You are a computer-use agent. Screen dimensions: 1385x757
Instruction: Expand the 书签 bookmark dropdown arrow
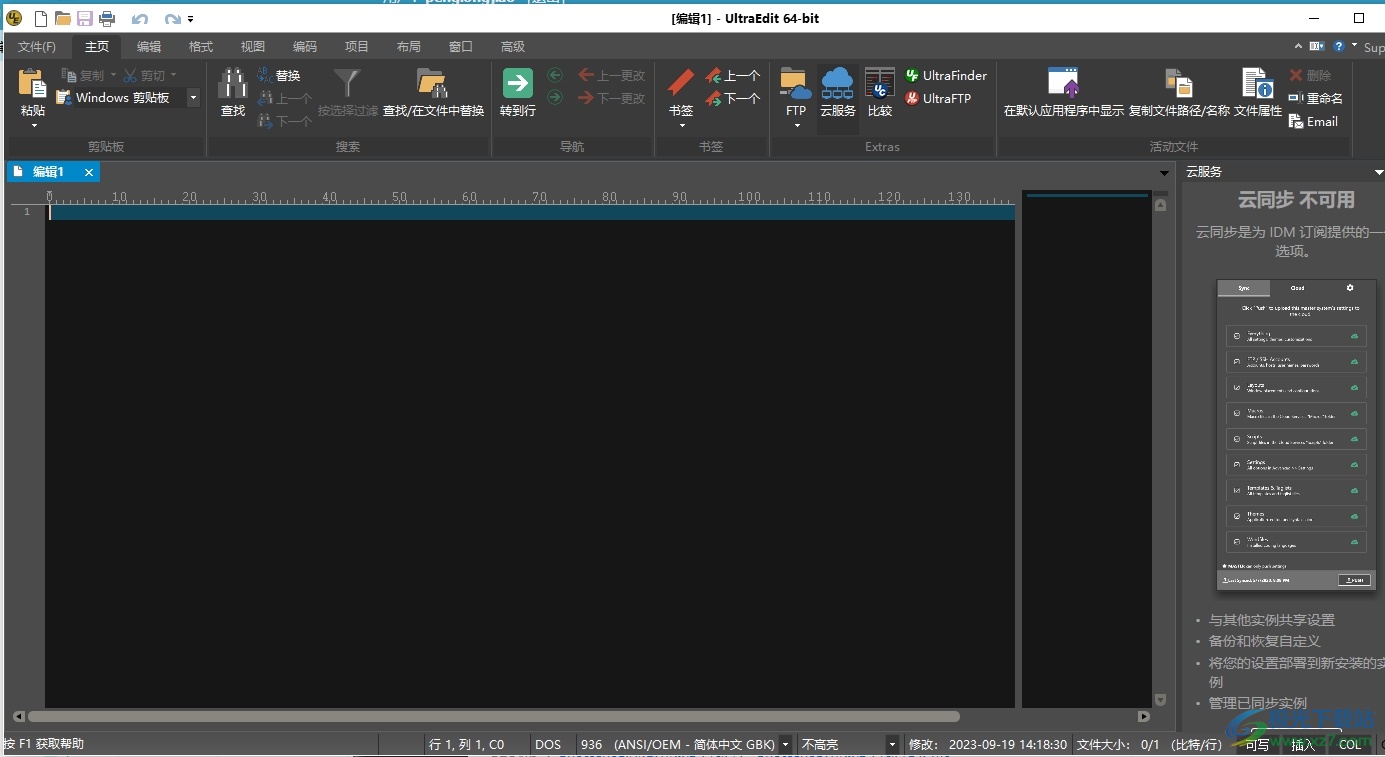point(681,125)
